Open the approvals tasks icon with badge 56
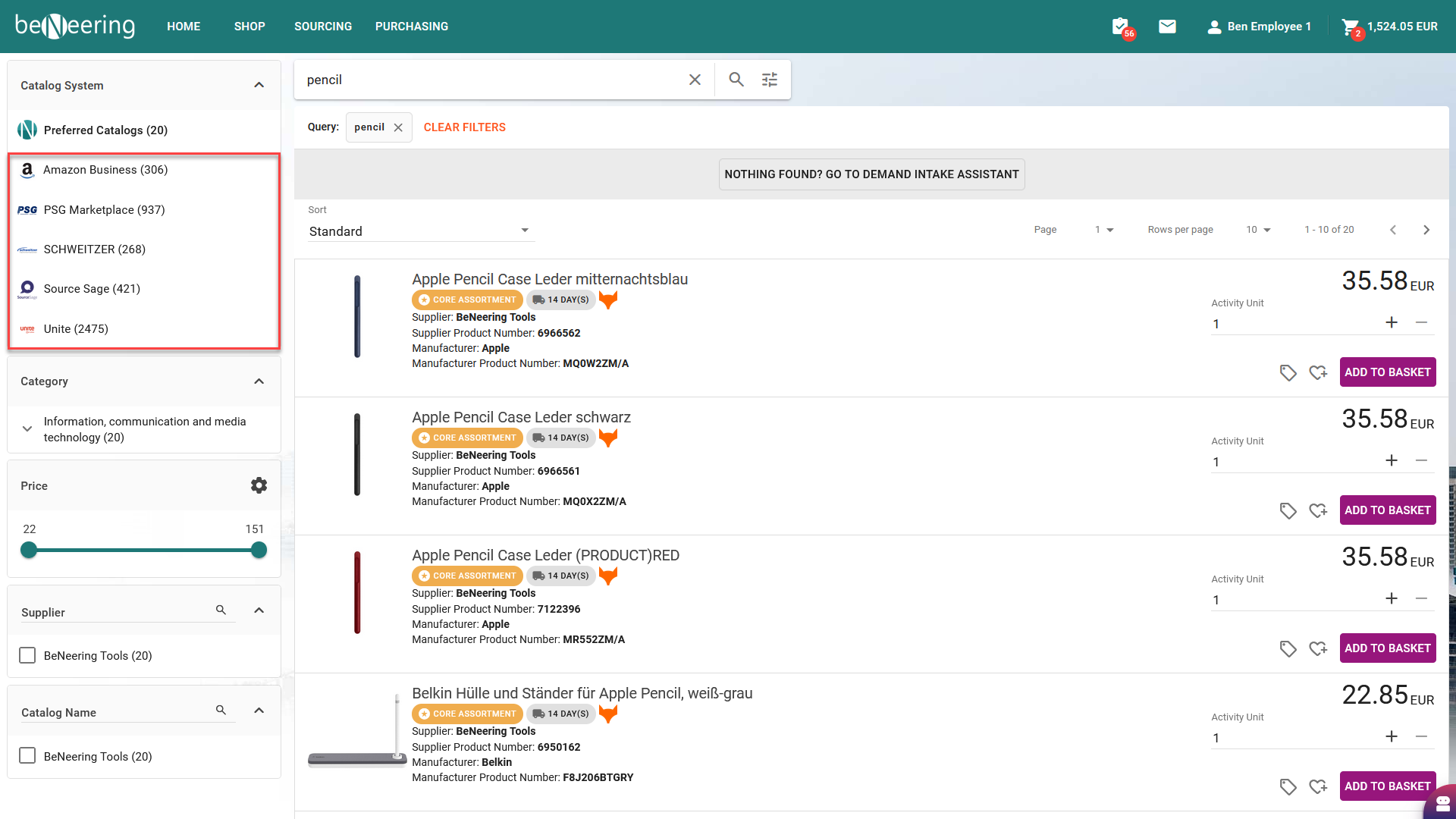Screen dimensions: 1456x819 click(x=1121, y=27)
